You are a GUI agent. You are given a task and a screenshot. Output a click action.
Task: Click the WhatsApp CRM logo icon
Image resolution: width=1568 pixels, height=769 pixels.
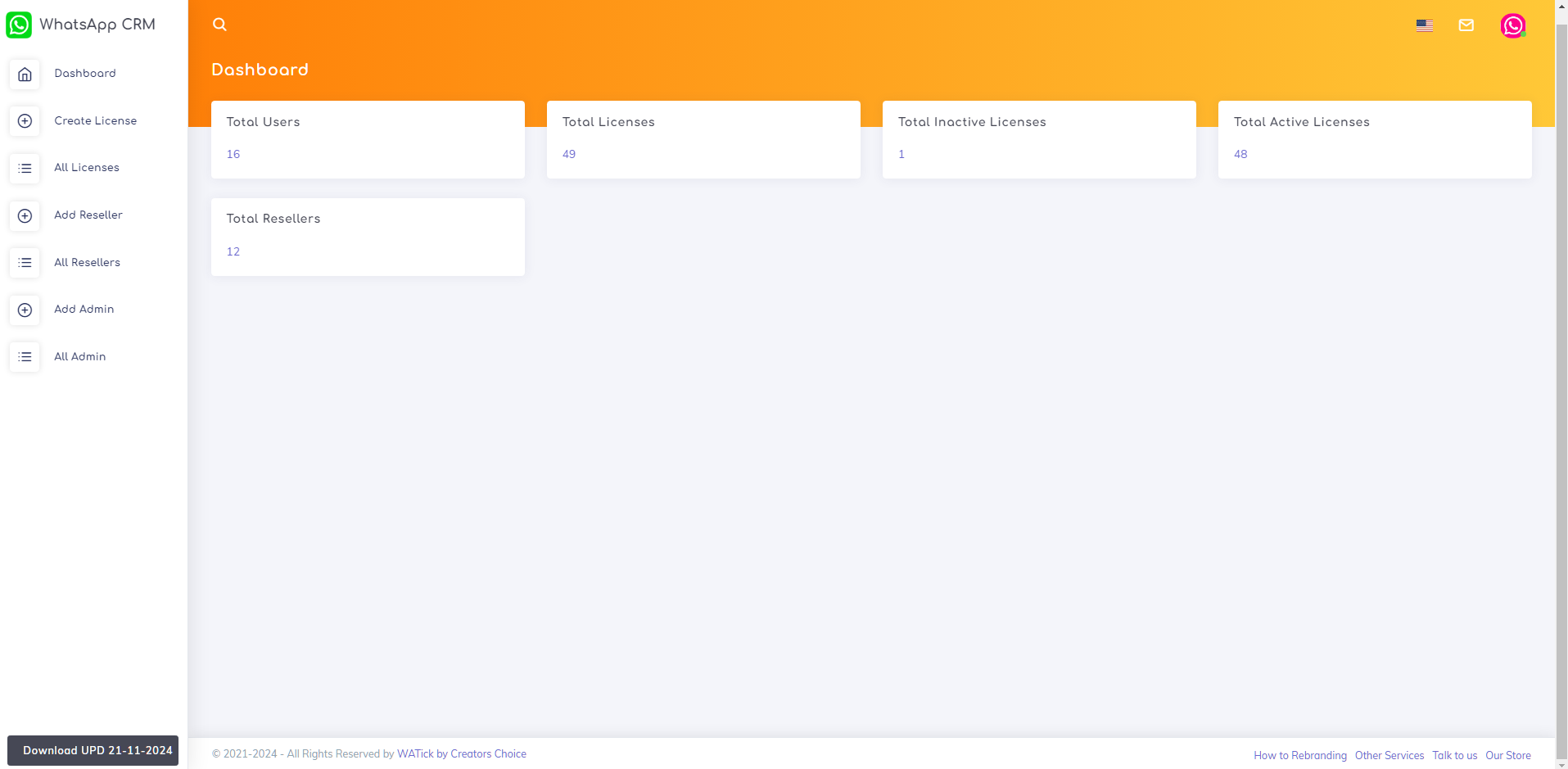click(19, 25)
